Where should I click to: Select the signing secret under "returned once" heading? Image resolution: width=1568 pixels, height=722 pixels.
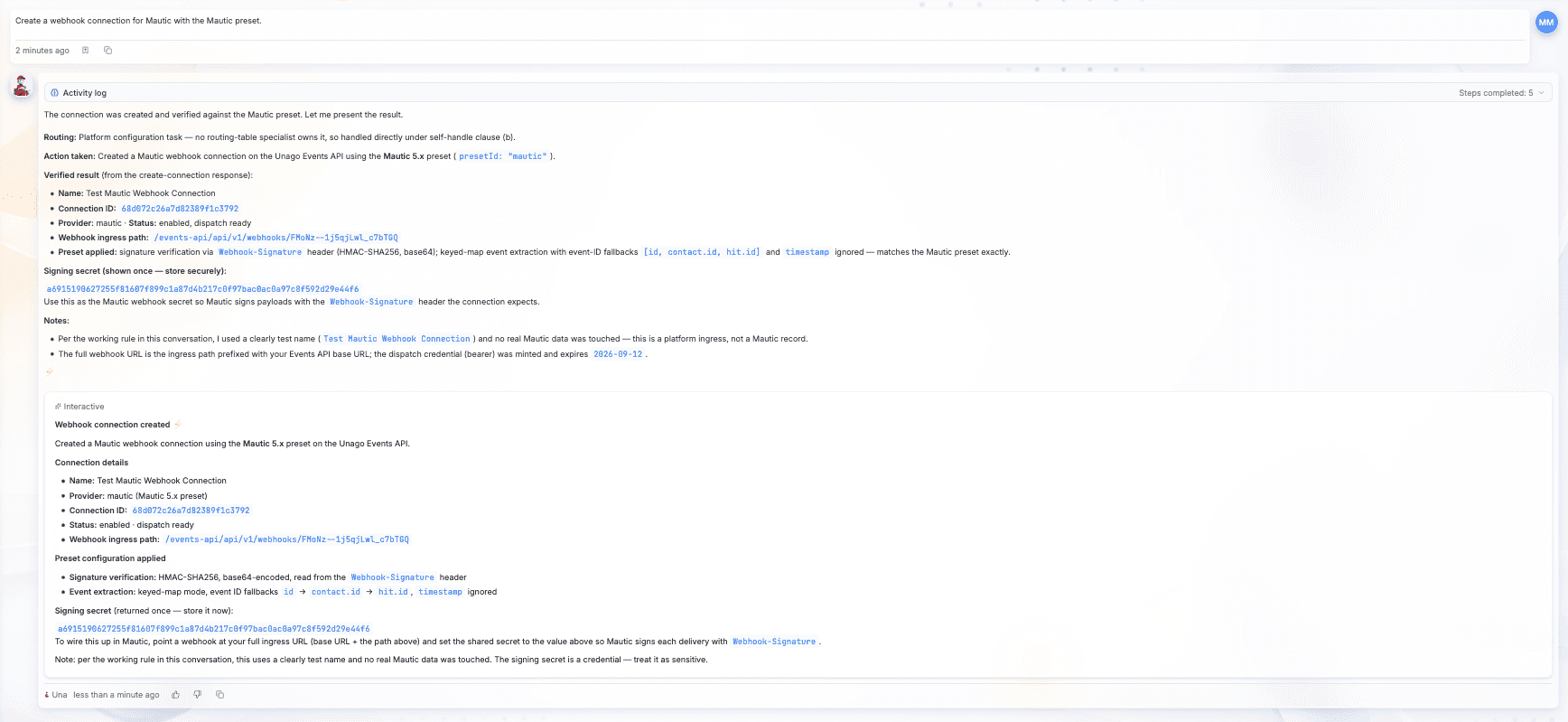[x=213, y=629]
